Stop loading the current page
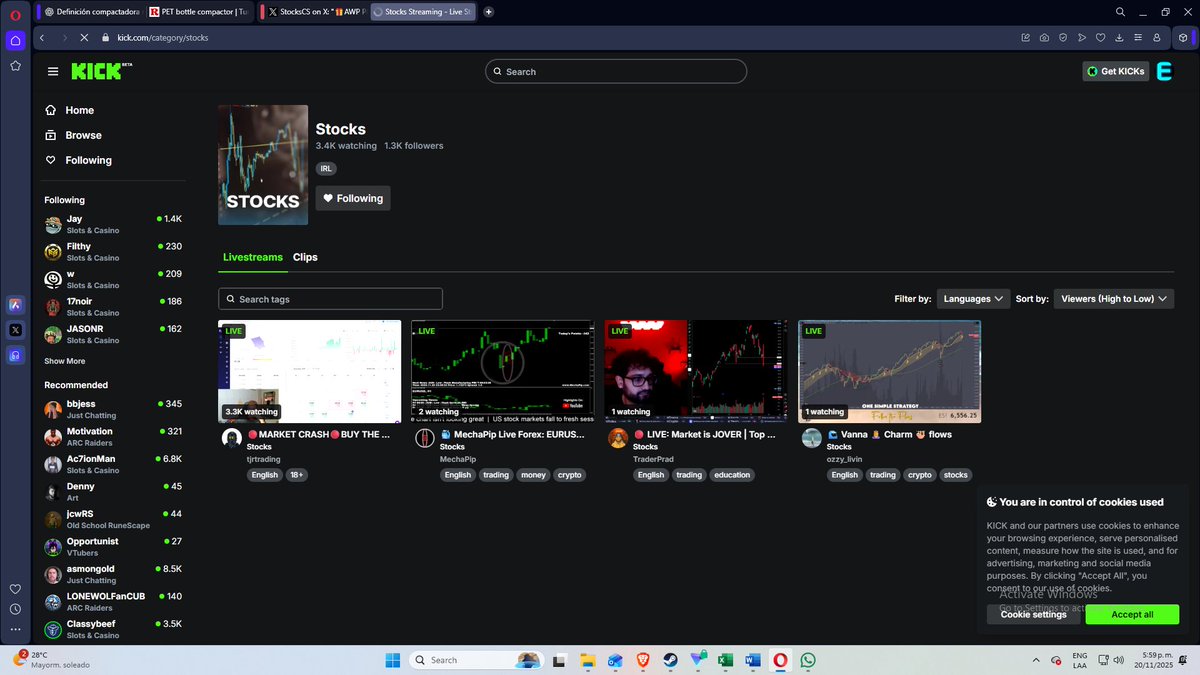 tap(84, 38)
